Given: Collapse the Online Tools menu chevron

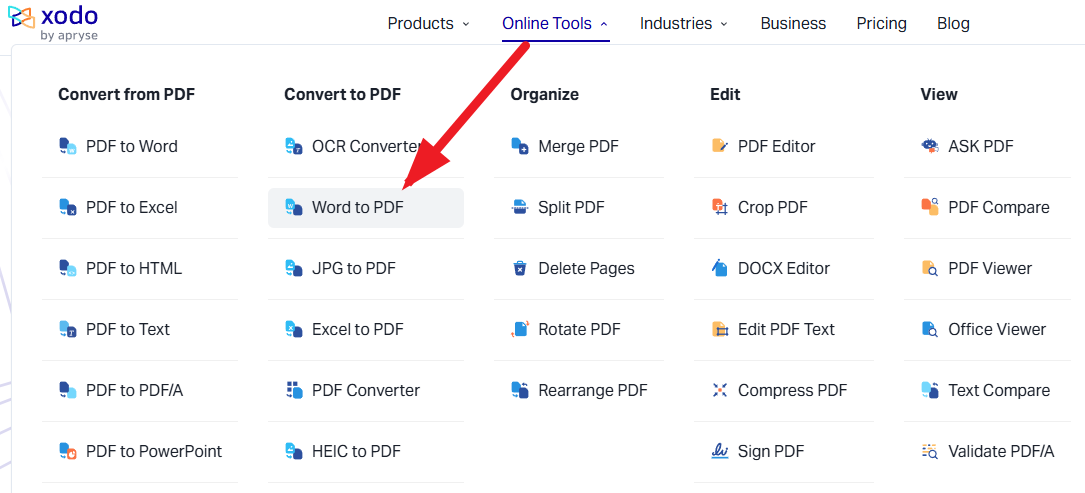Looking at the screenshot, I should (x=604, y=24).
